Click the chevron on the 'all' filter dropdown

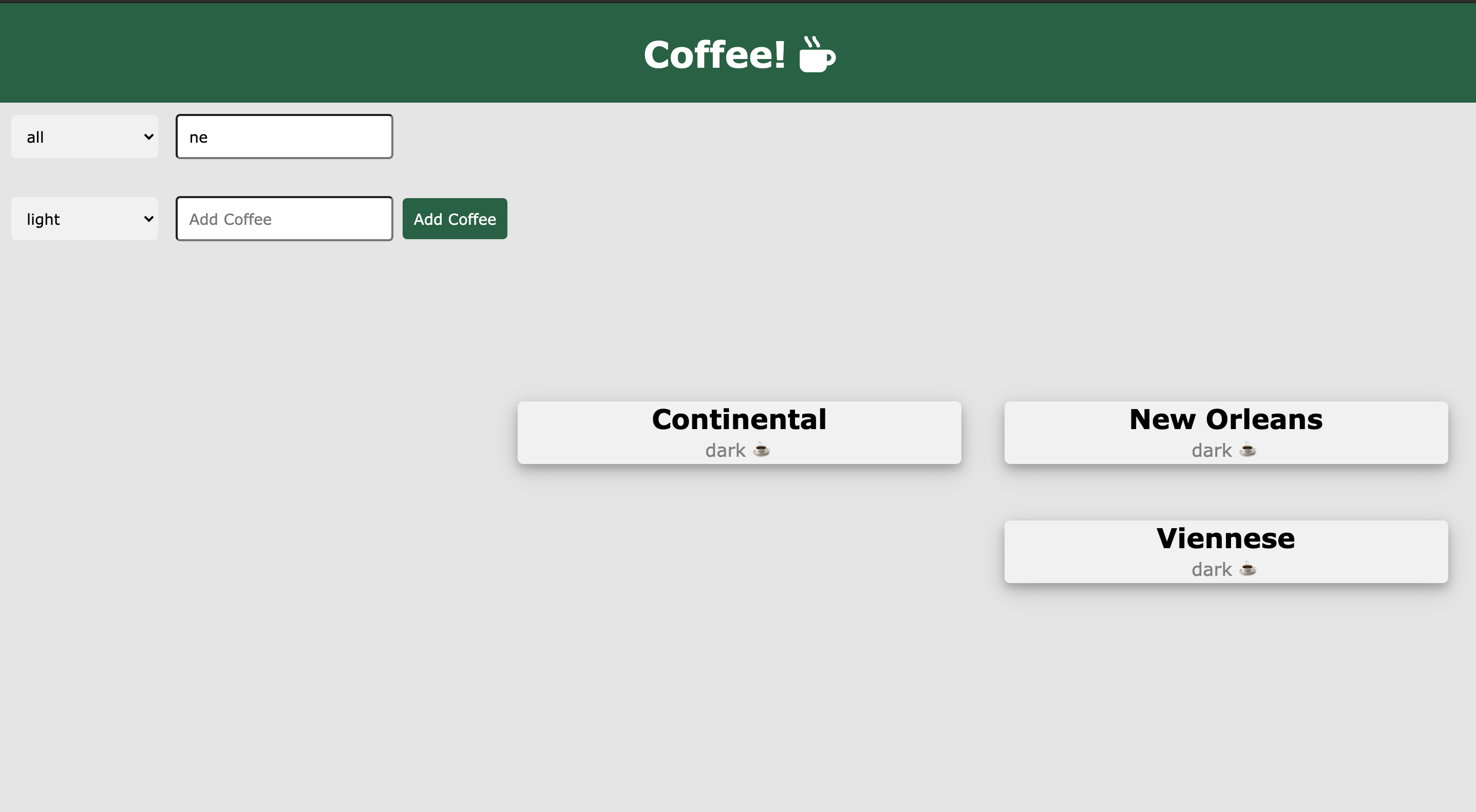148,137
